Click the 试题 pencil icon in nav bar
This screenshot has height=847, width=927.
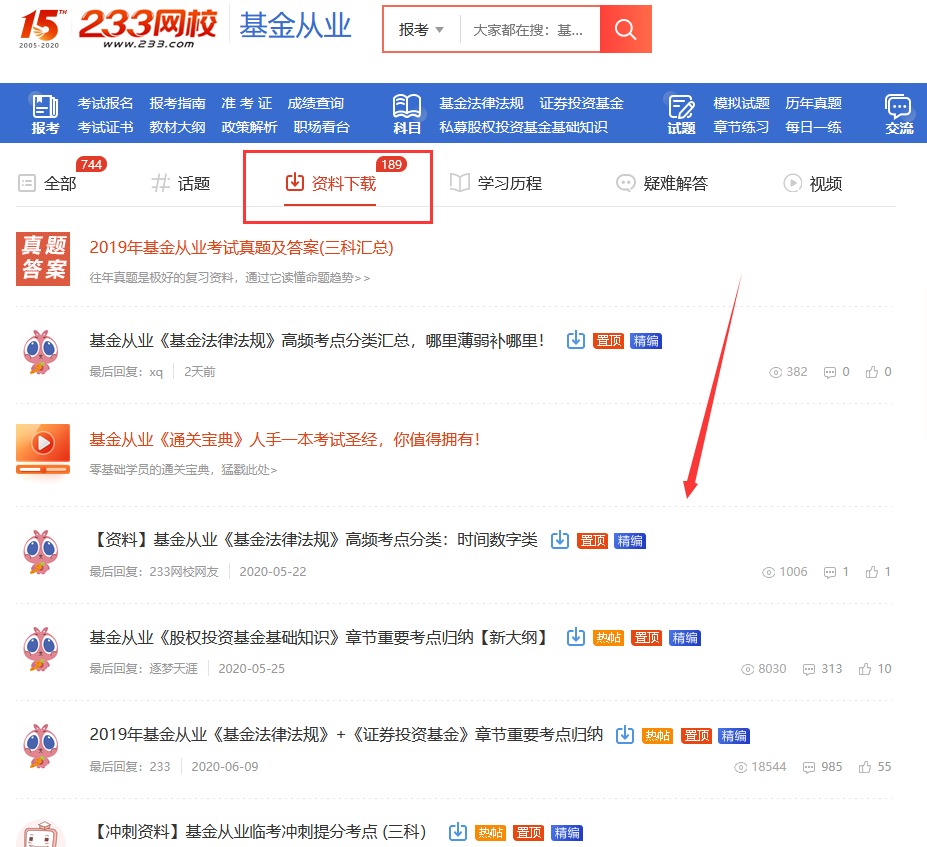[681, 107]
